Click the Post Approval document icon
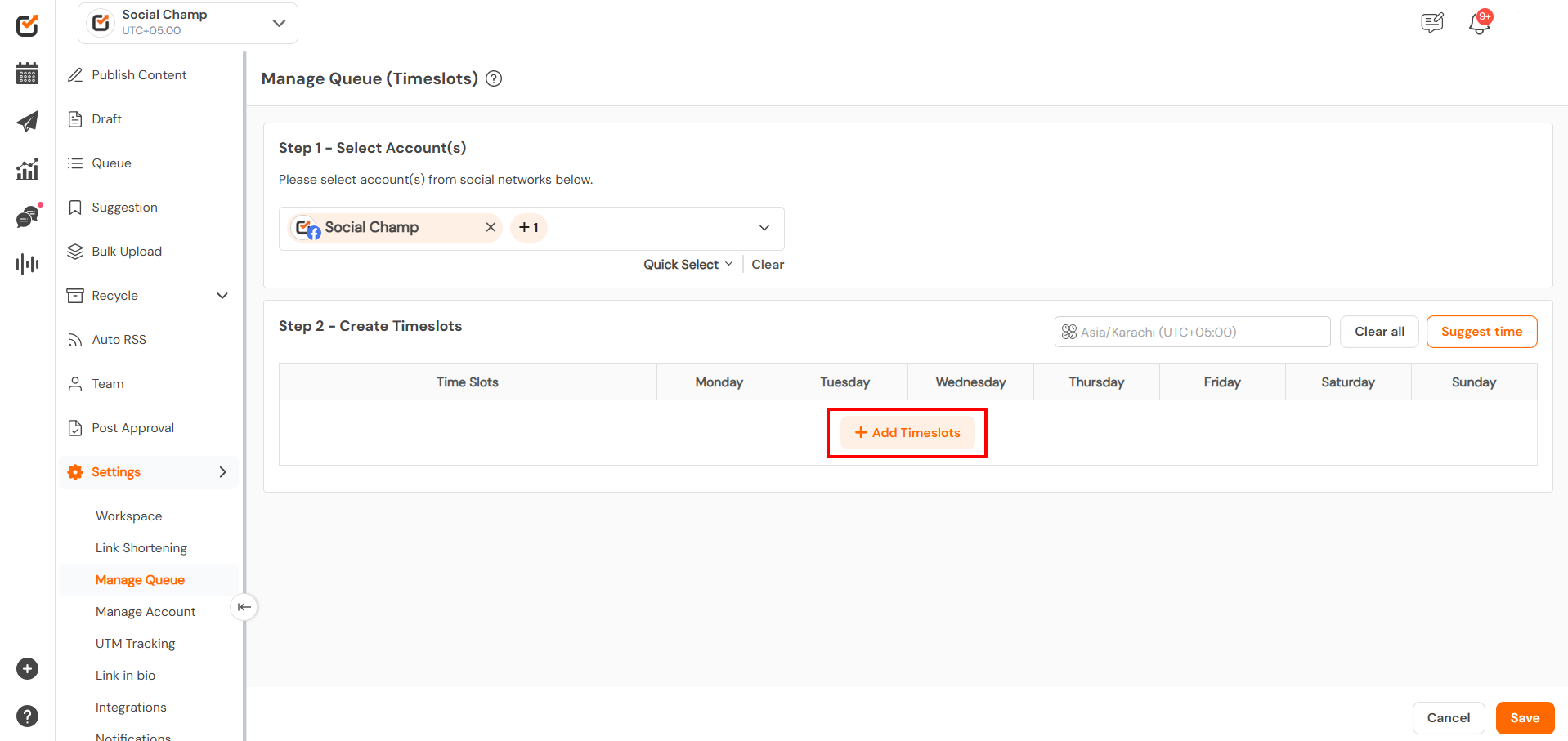This screenshot has height=741, width=1568. tap(75, 428)
